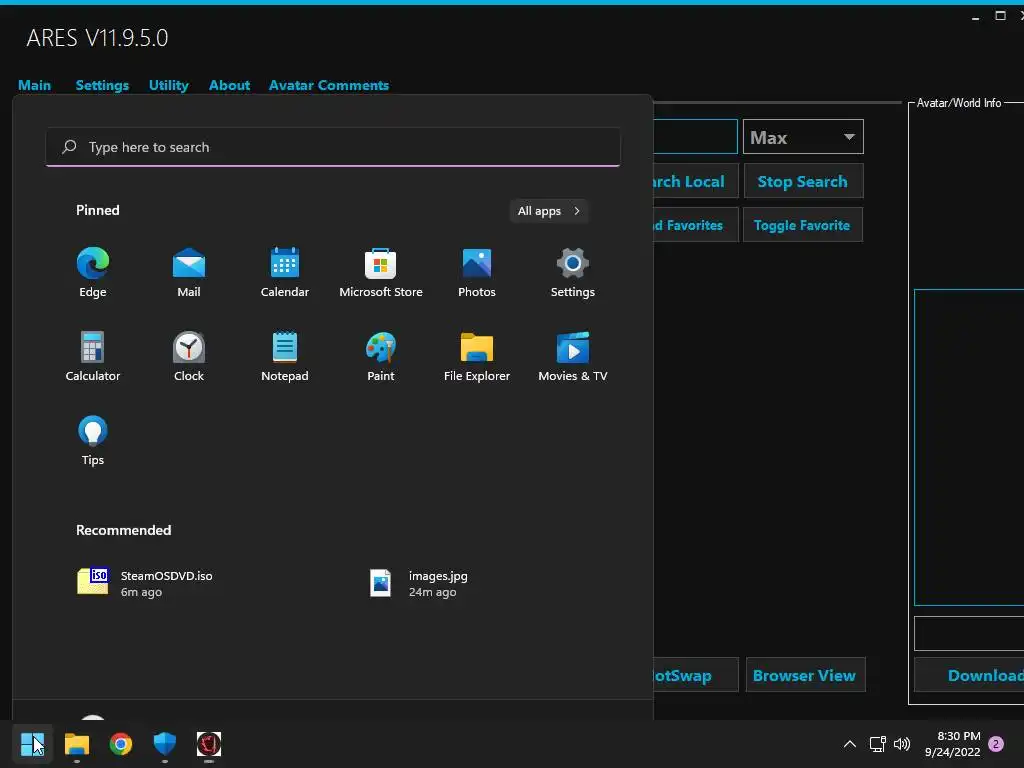Click the Windows Start button in the taskbar
Viewport: 1024px width, 768px height.
(33, 744)
